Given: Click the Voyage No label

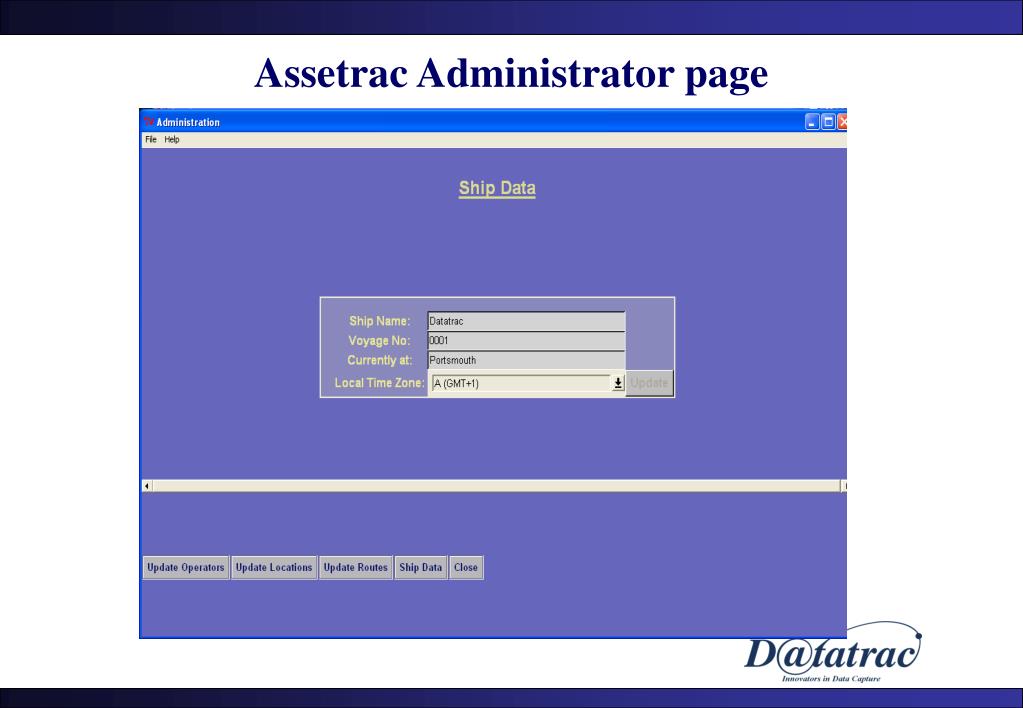Looking at the screenshot, I should point(379,341).
